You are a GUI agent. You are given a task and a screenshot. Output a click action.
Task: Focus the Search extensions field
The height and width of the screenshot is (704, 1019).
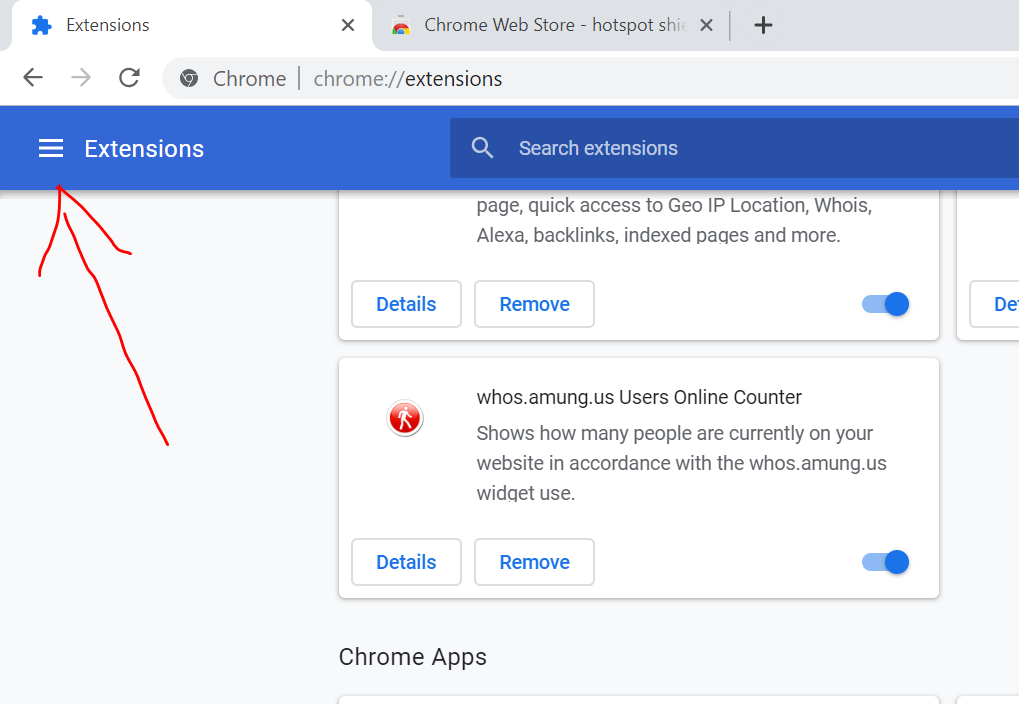tap(734, 148)
